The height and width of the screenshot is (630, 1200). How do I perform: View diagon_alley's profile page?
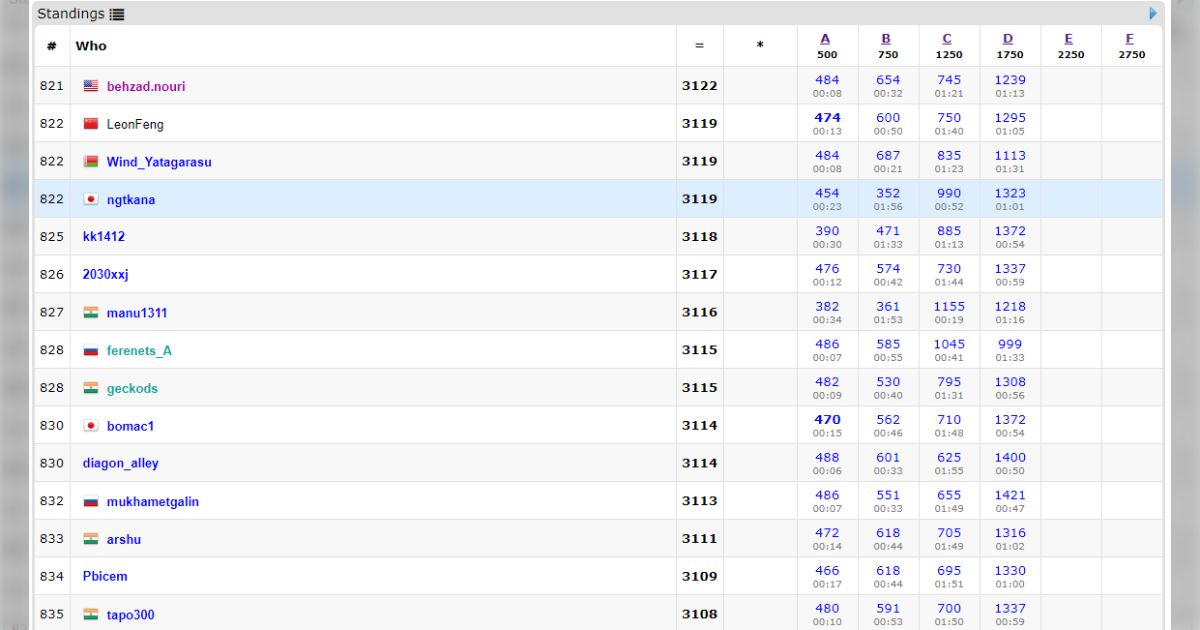120,463
